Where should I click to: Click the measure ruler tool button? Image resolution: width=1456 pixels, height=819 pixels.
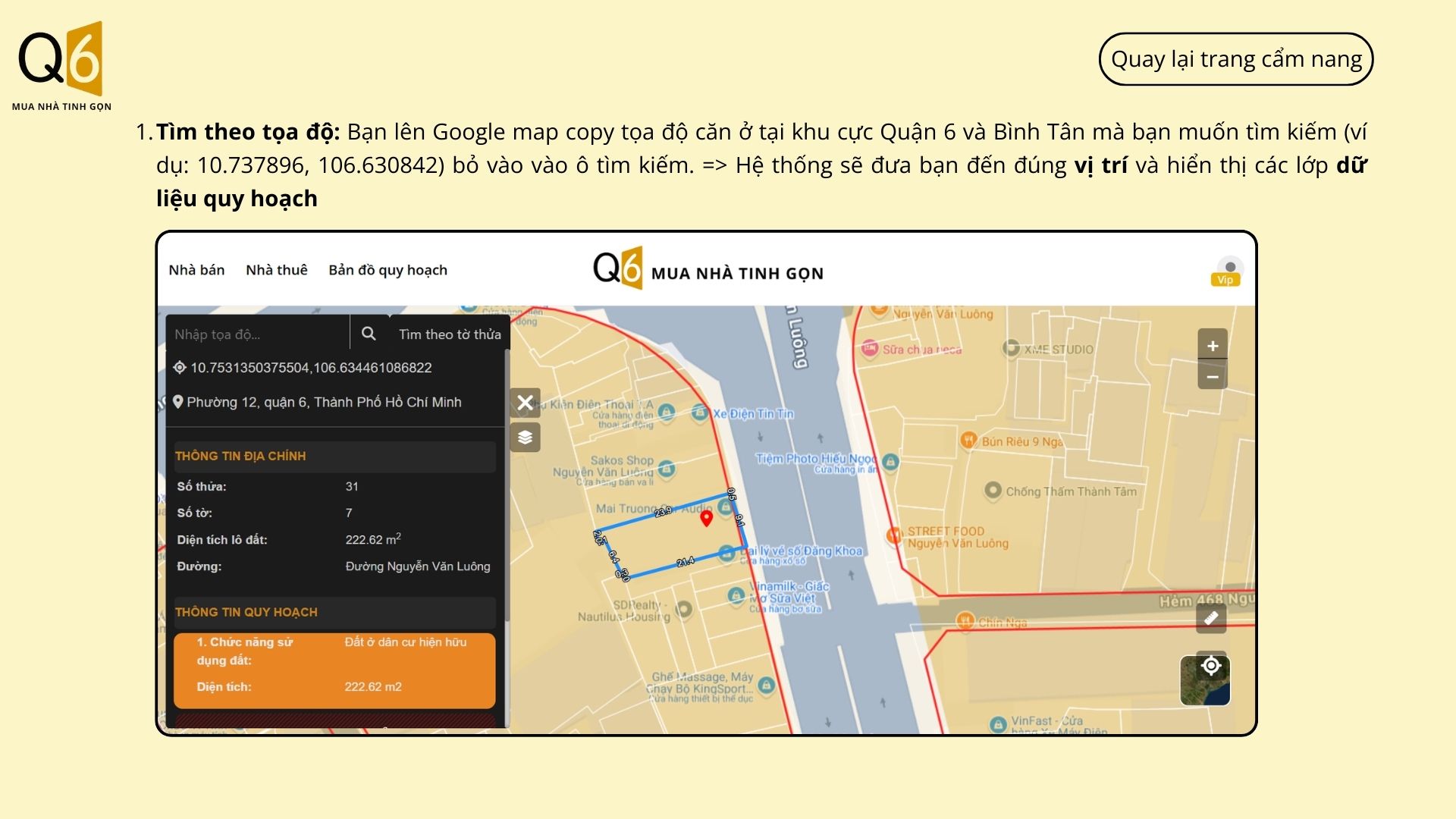click(x=1211, y=618)
